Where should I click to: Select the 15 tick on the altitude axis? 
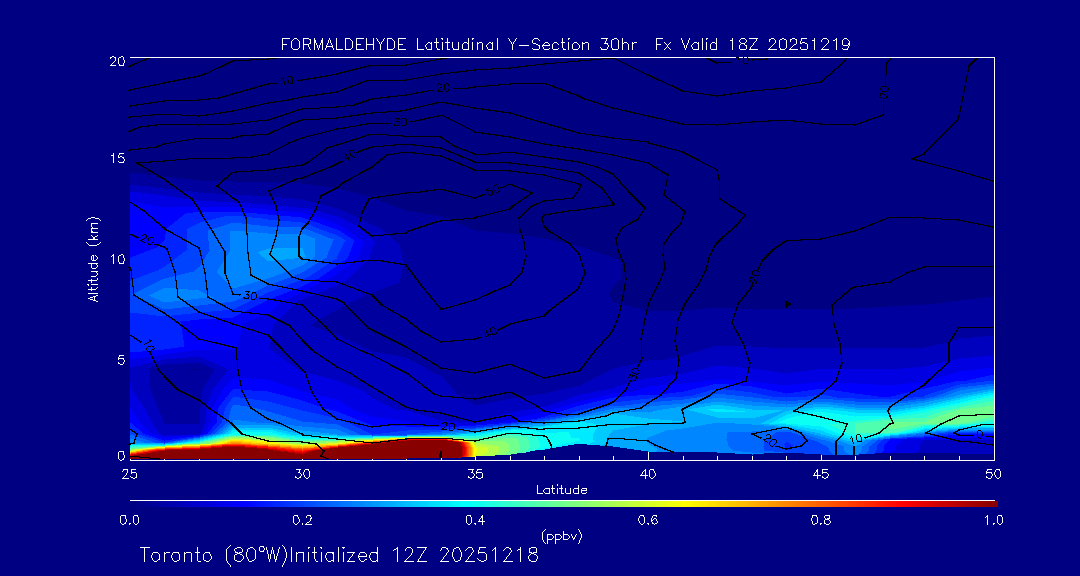click(116, 158)
